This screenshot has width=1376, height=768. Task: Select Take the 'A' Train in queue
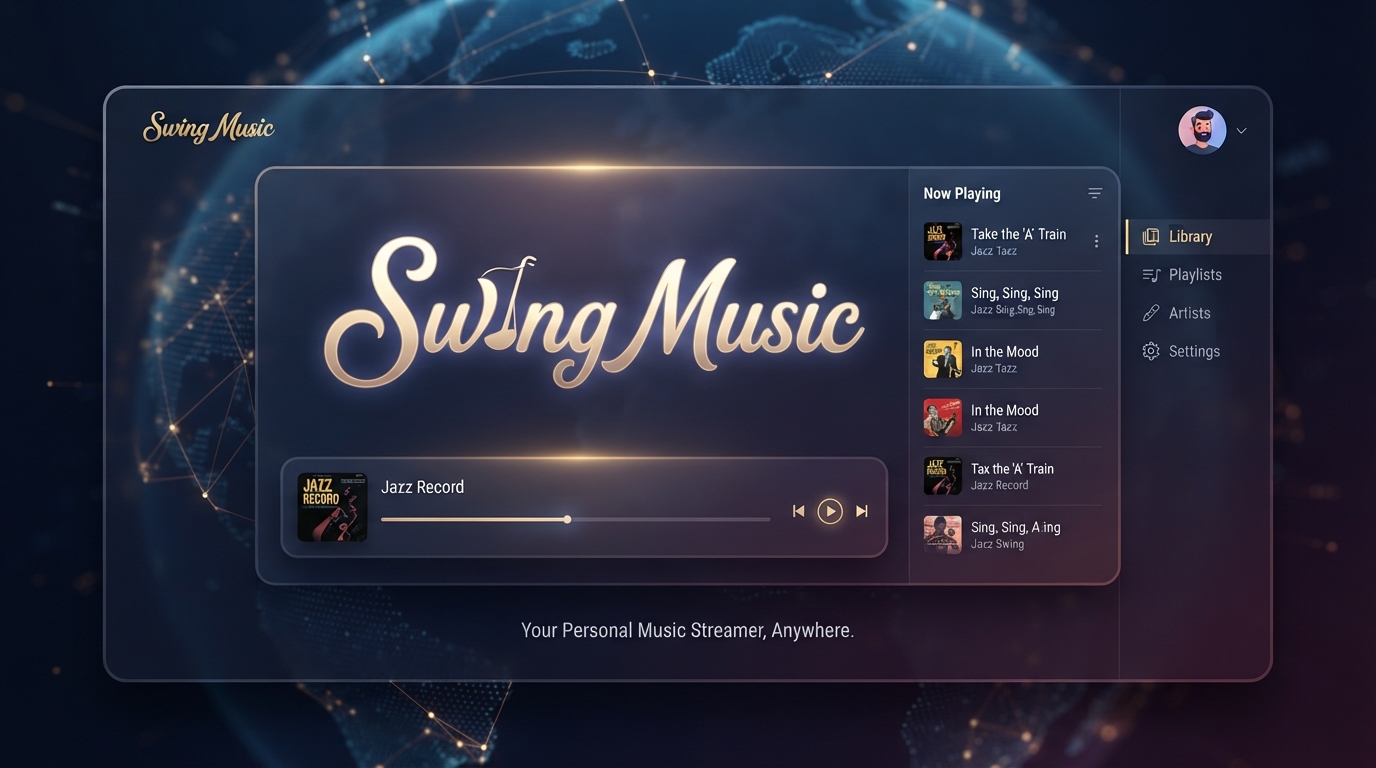click(x=1012, y=241)
